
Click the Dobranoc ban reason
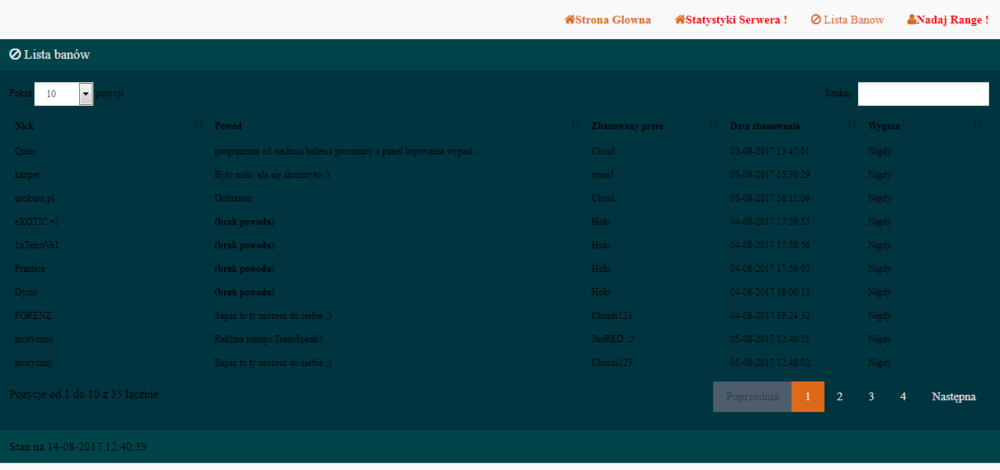233,198
